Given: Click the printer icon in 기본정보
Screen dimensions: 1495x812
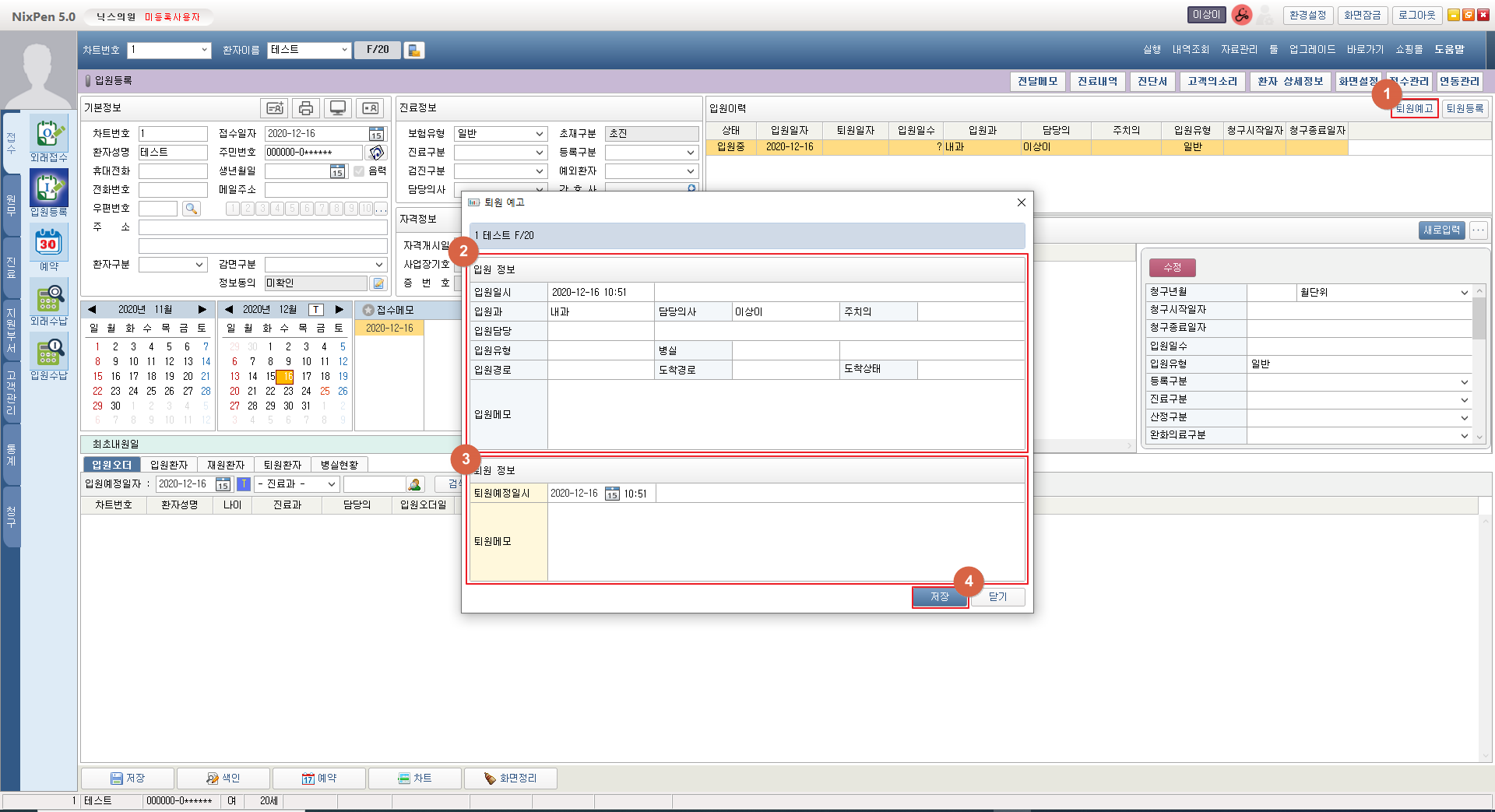Looking at the screenshot, I should coord(306,108).
